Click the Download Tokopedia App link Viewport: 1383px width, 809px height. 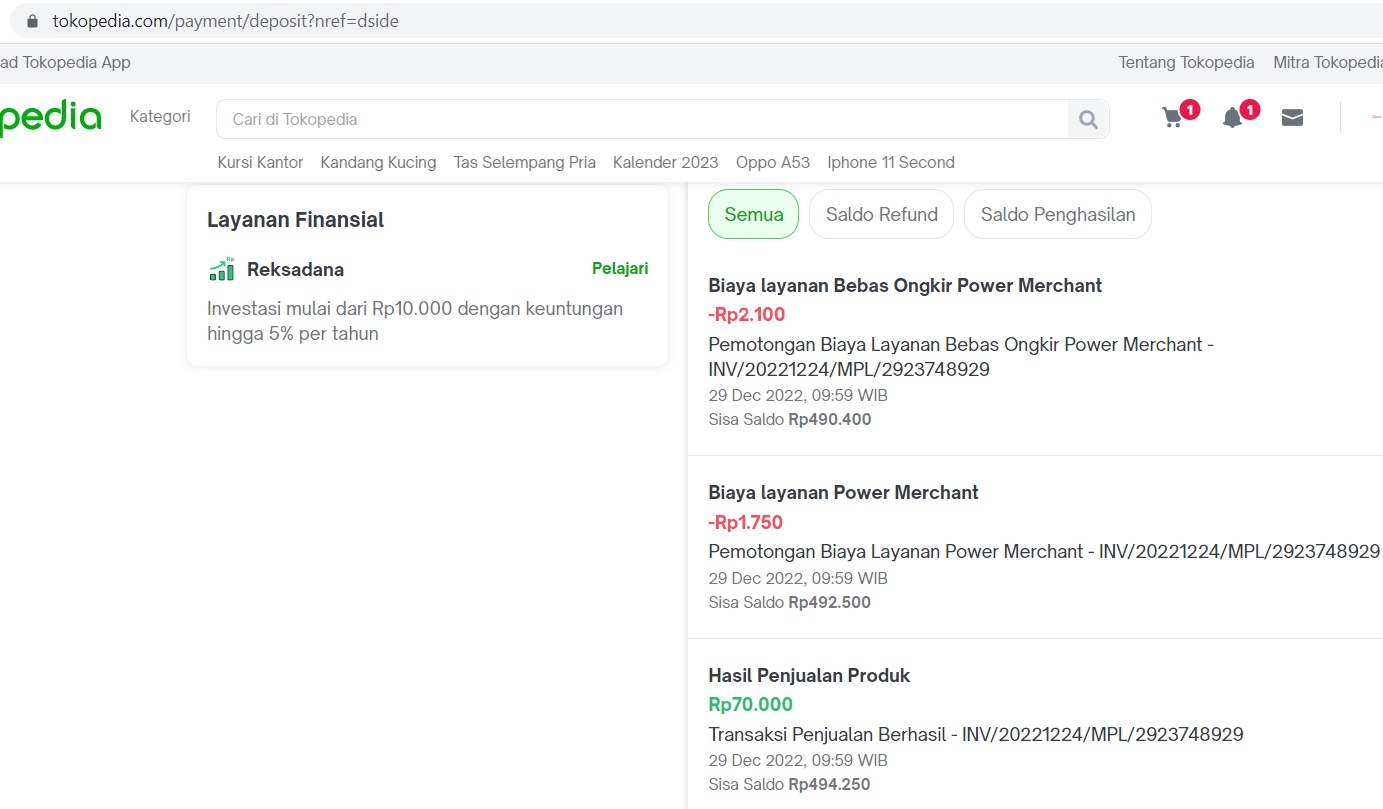coord(65,62)
